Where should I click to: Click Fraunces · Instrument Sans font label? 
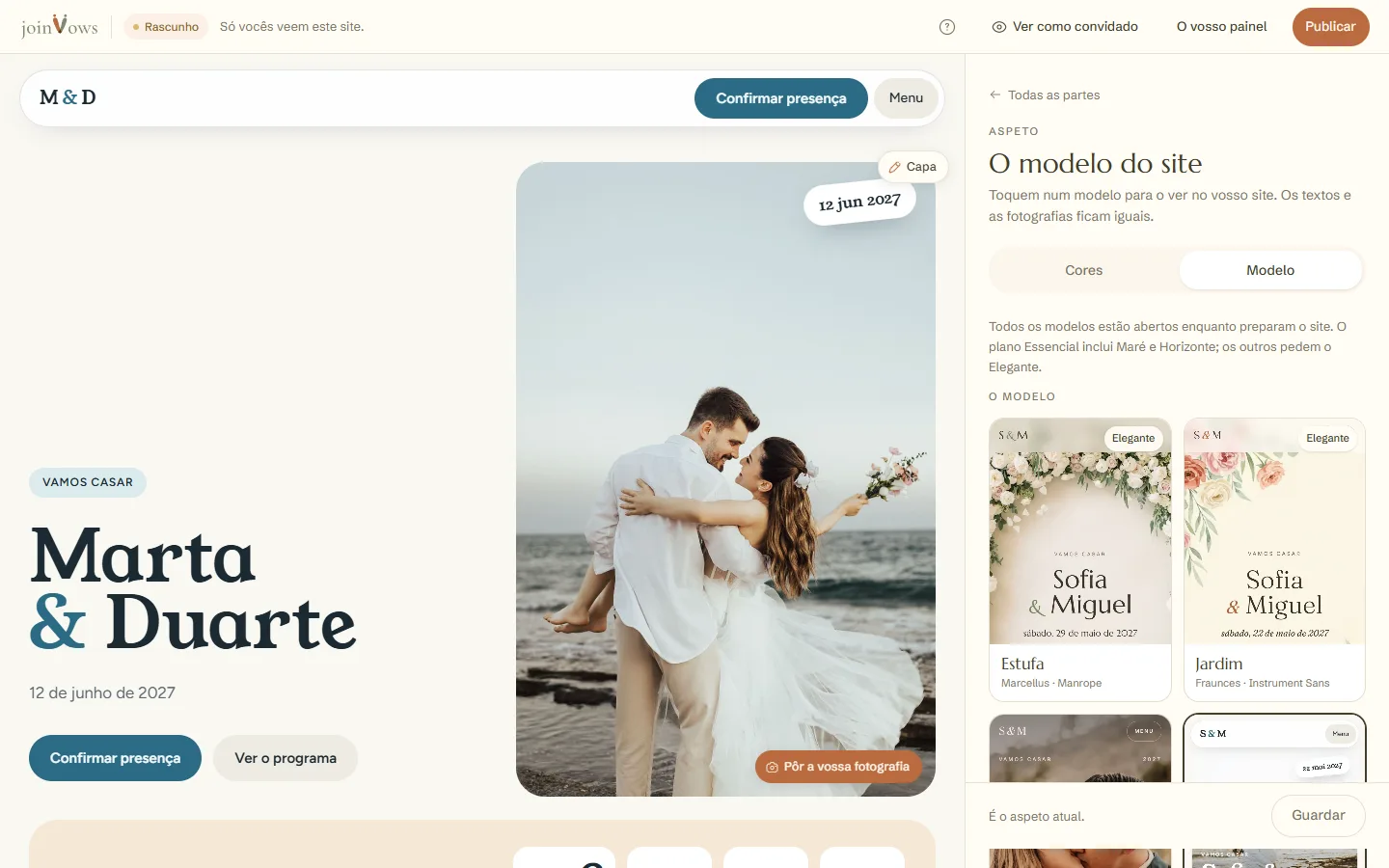coord(1263,683)
